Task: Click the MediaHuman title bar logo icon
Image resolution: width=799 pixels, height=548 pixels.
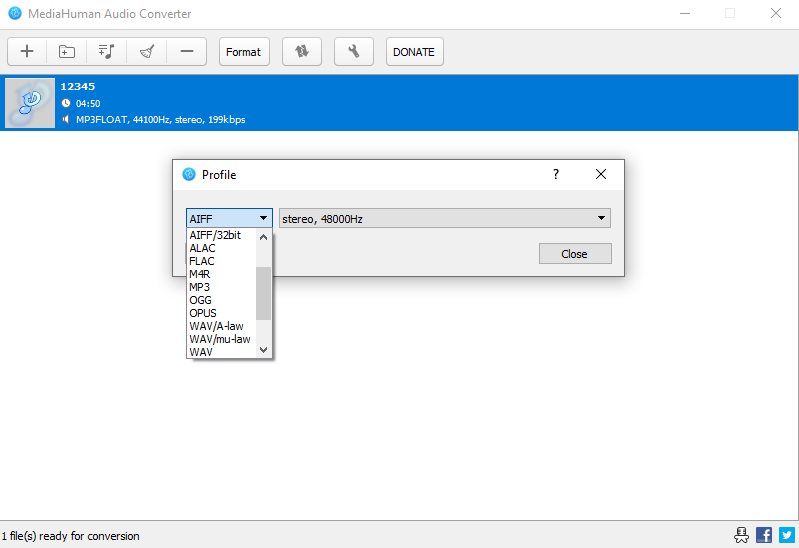Action: point(15,13)
